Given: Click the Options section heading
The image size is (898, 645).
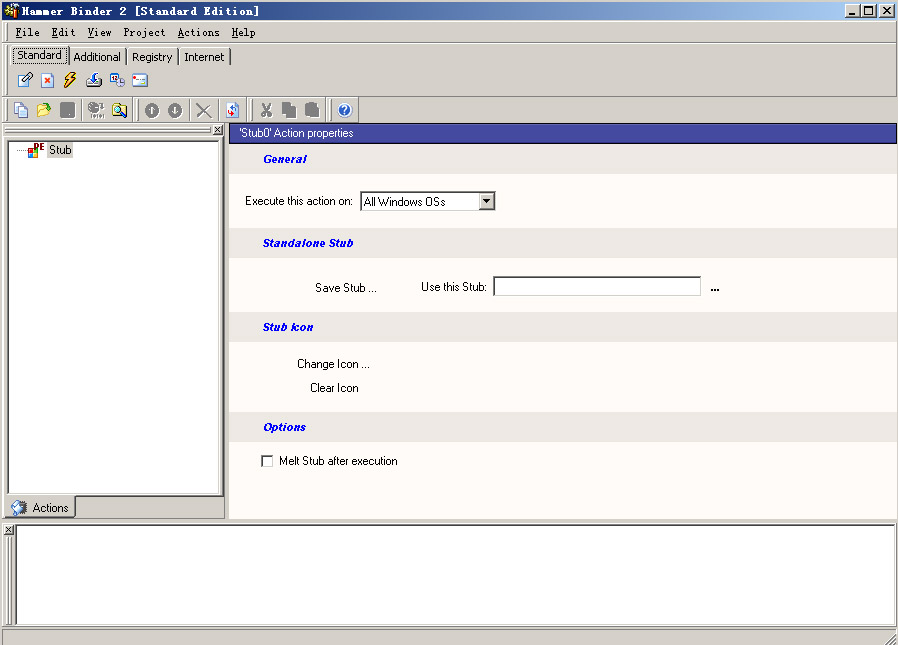Looking at the screenshot, I should [x=285, y=427].
